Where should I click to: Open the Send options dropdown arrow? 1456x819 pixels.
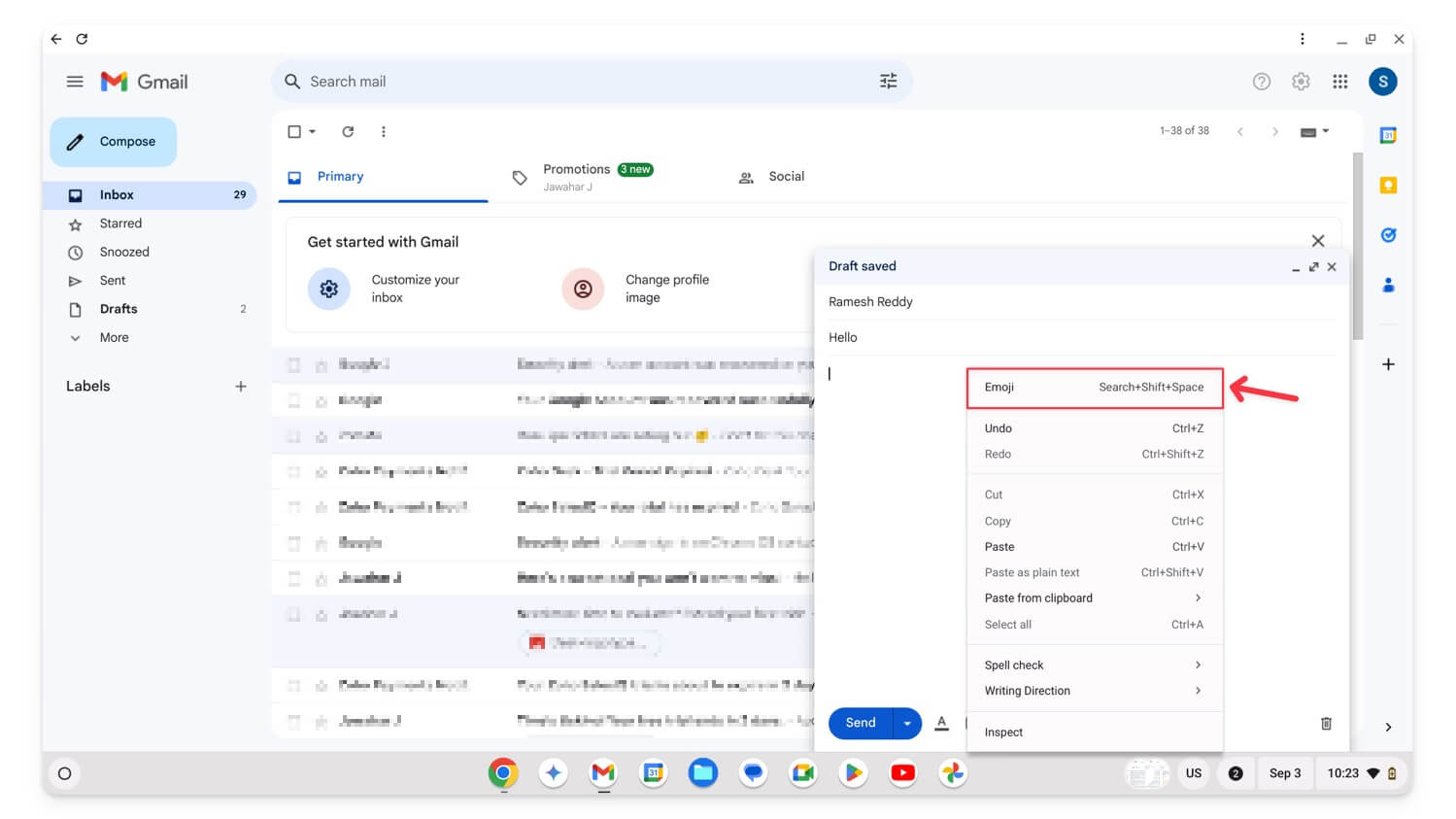click(907, 723)
